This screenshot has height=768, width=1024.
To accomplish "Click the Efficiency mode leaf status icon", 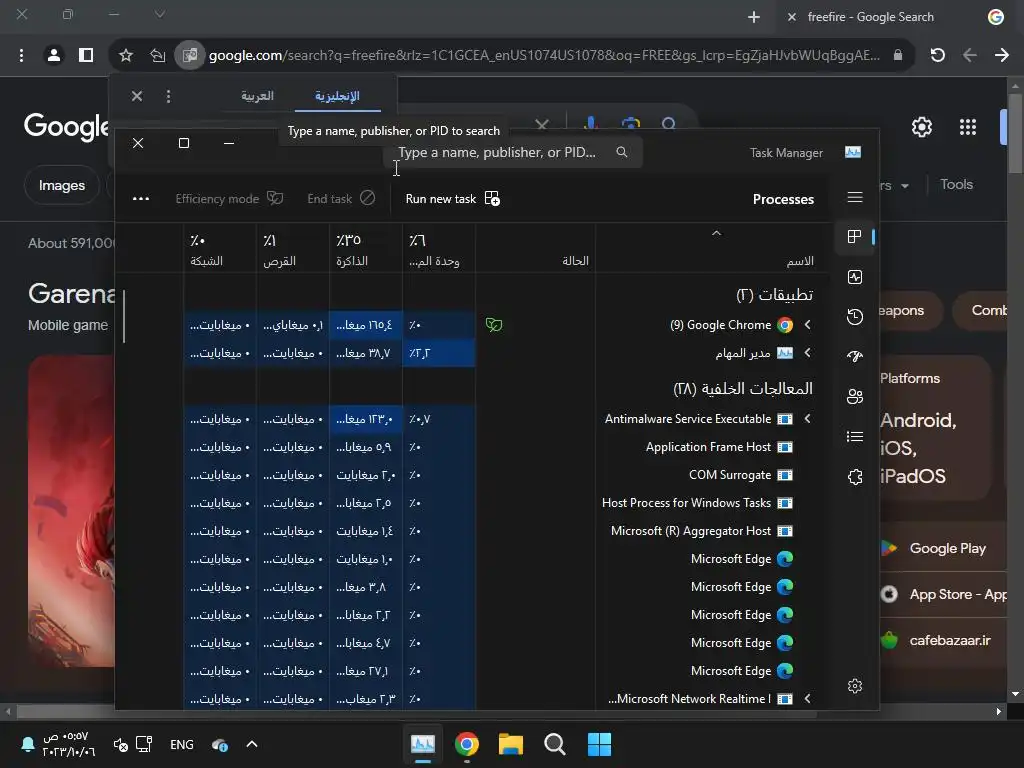I will point(494,325).
